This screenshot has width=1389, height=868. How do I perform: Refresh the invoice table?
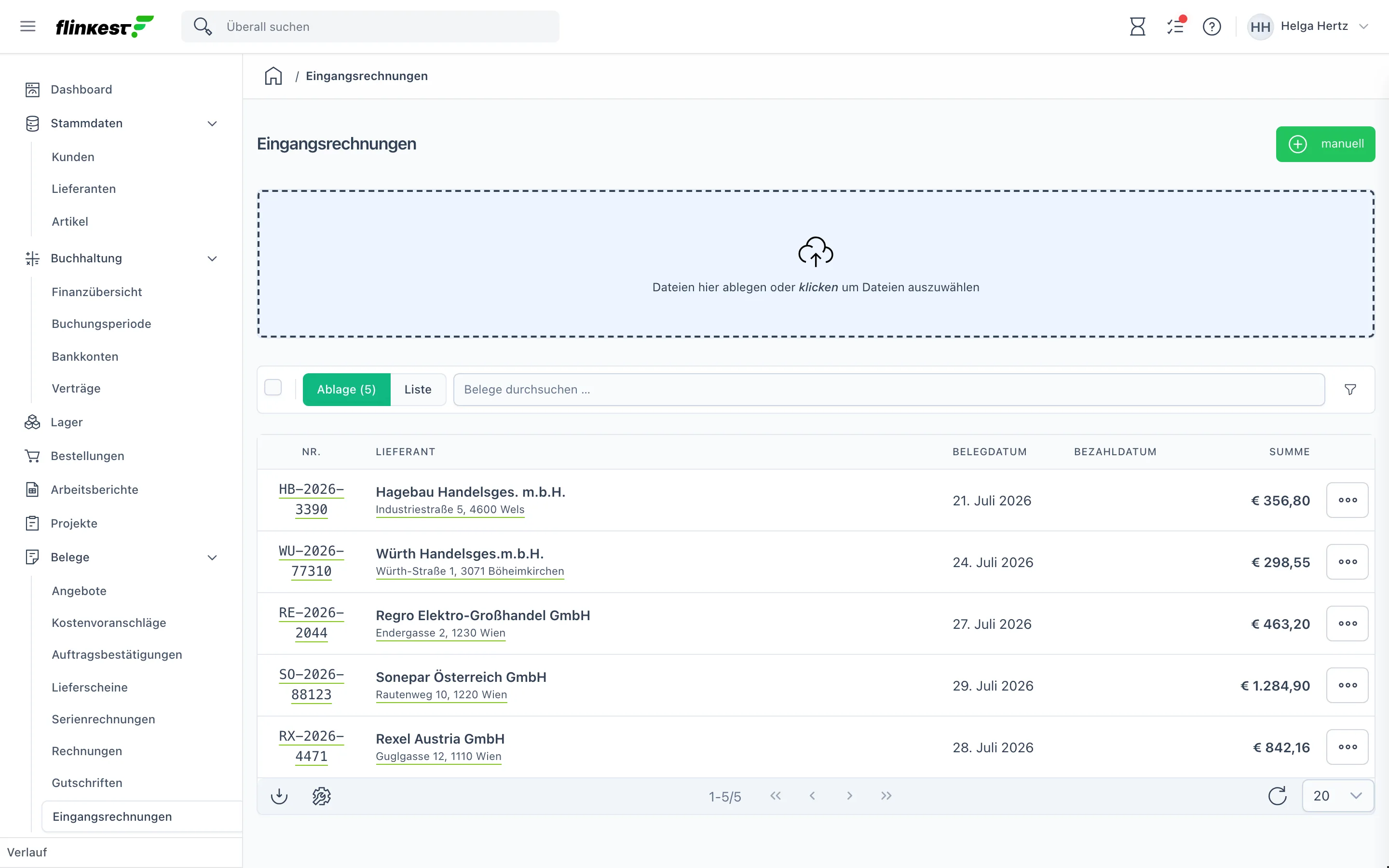point(1277,796)
